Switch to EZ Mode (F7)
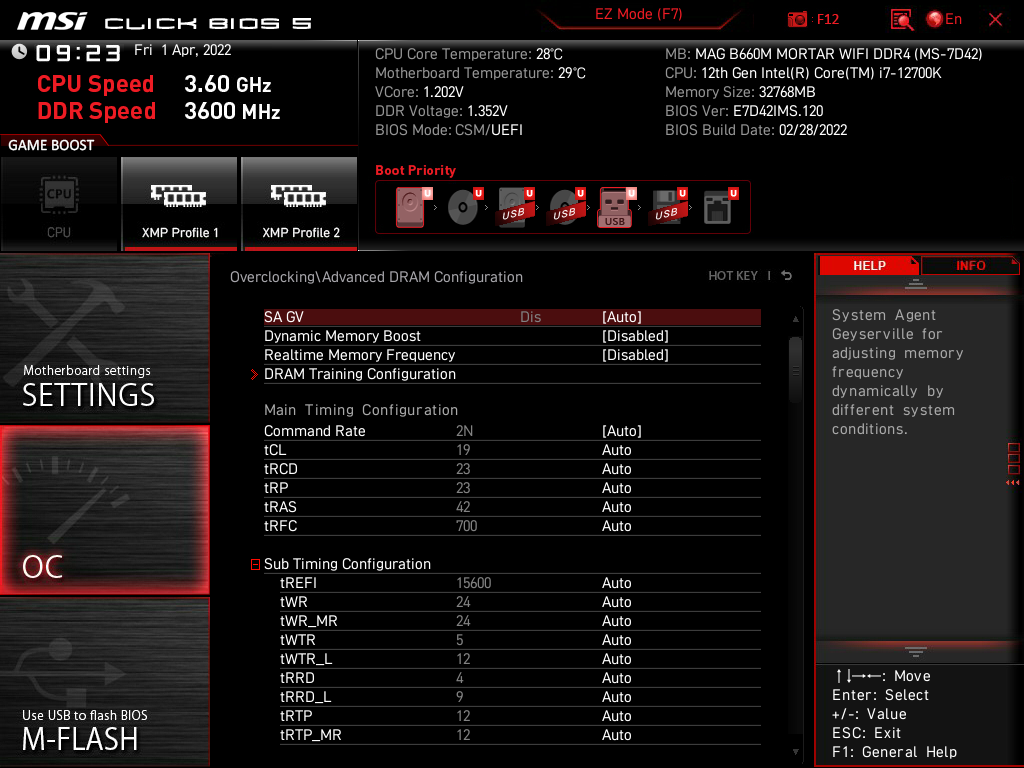This screenshot has width=1024, height=768. tap(638, 14)
